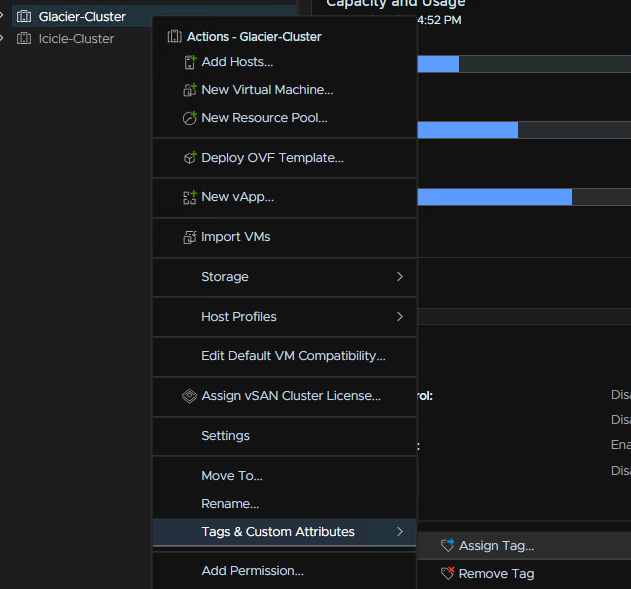Click the Glacier-Cluster cluster icon in tree
The image size is (631, 589).
tap(24, 16)
